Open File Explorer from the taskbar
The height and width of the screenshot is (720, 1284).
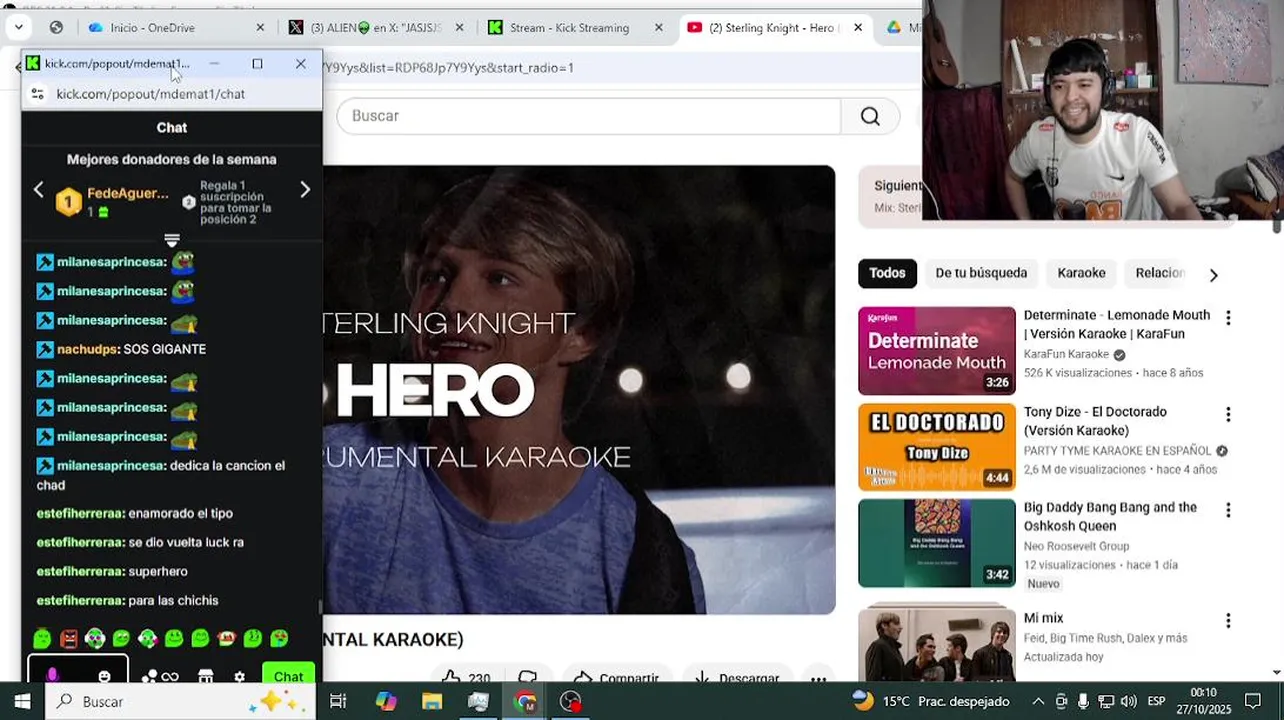(x=432, y=701)
